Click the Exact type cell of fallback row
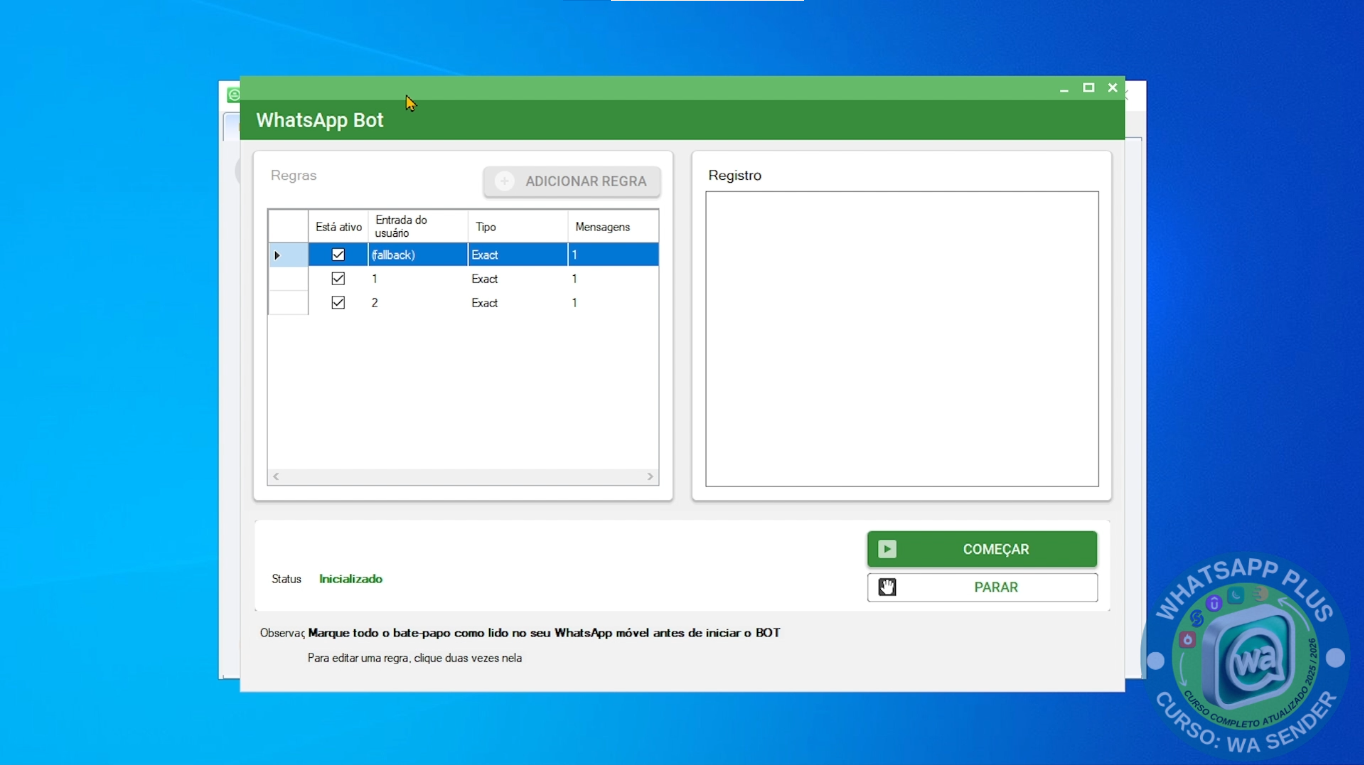1364x765 pixels. pos(518,255)
